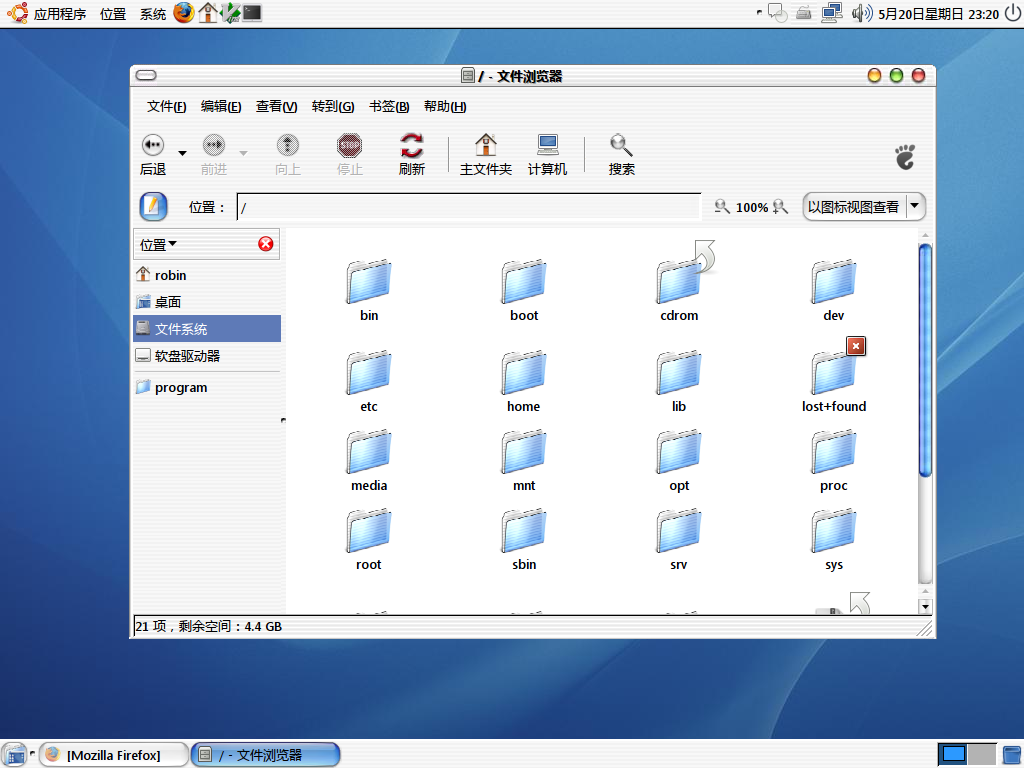Open the forward history dropdown arrow
1024x768 pixels.
(x=243, y=153)
